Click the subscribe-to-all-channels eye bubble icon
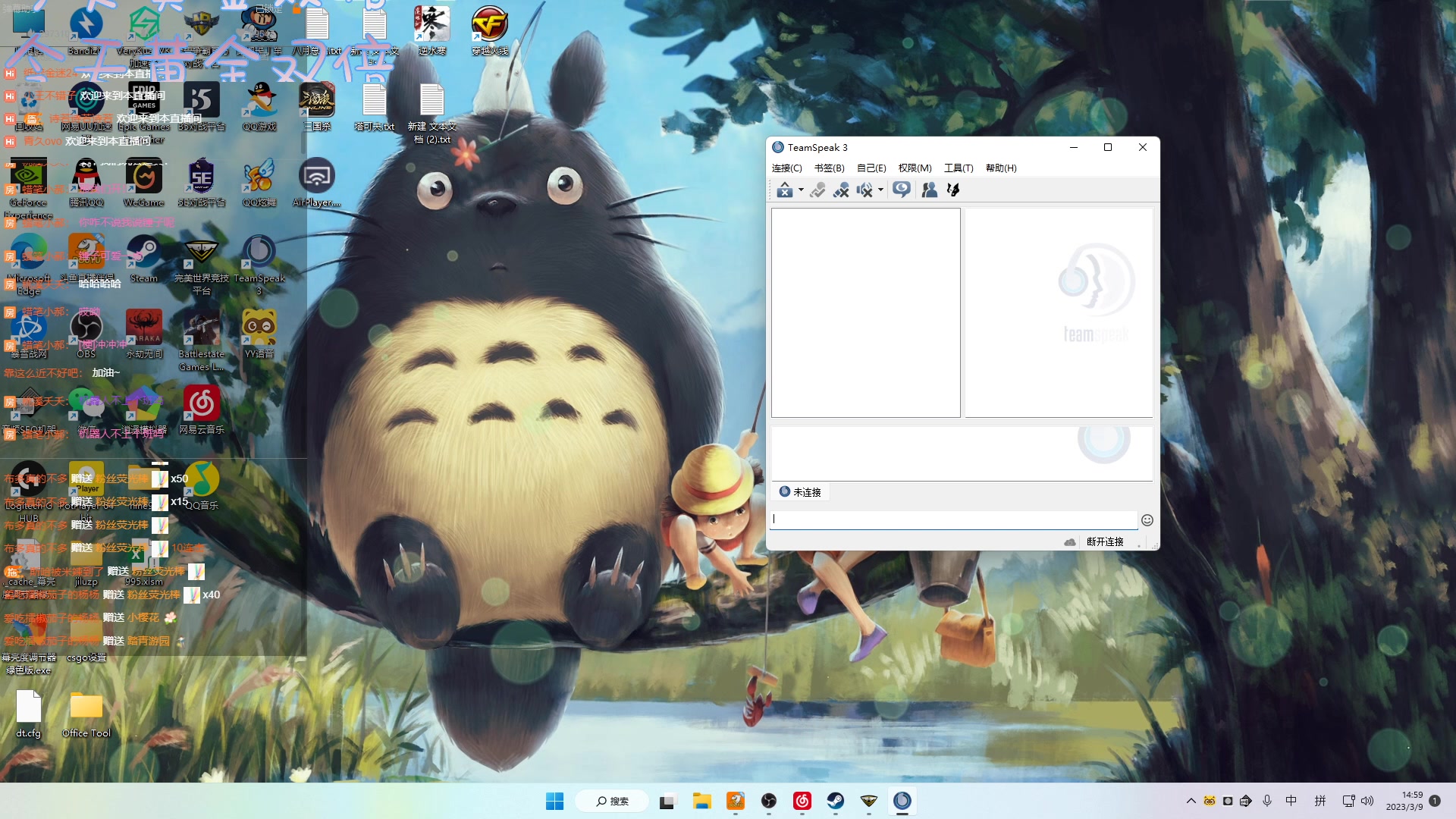1456x819 pixels. tap(902, 190)
